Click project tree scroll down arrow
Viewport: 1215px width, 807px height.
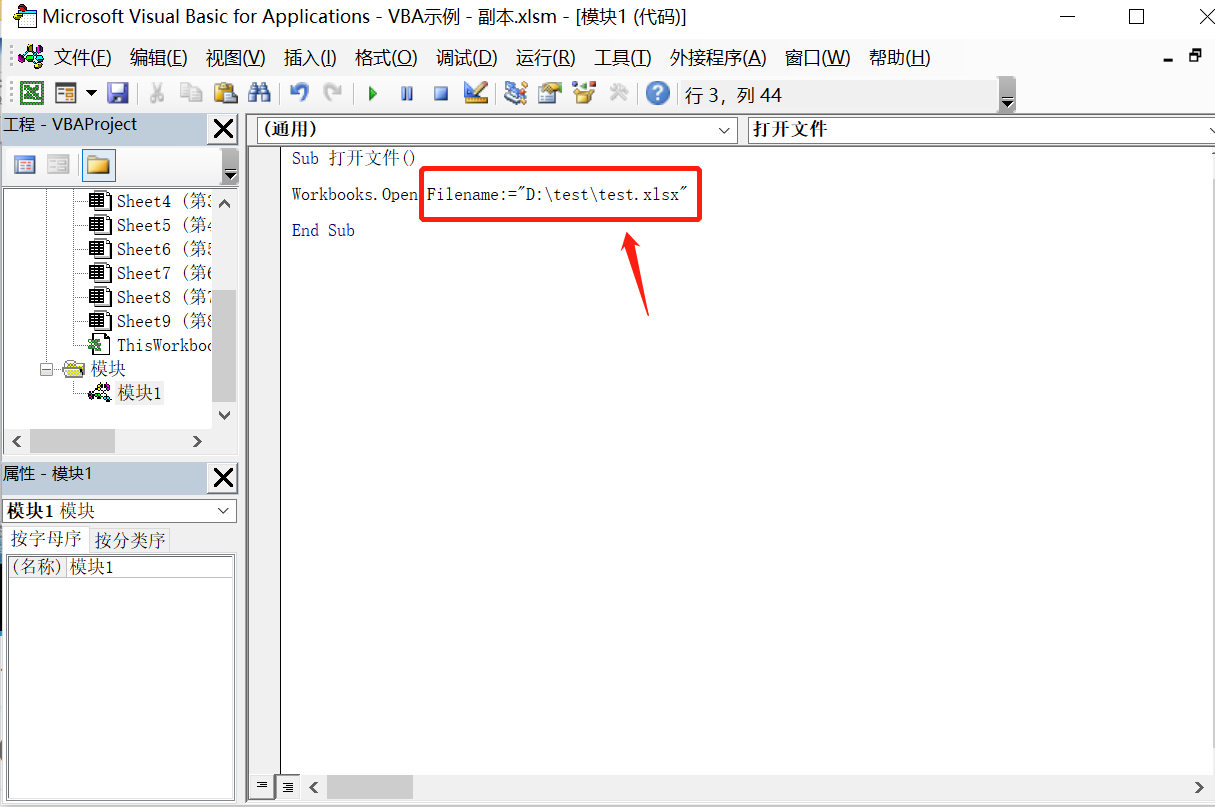[224, 415]
